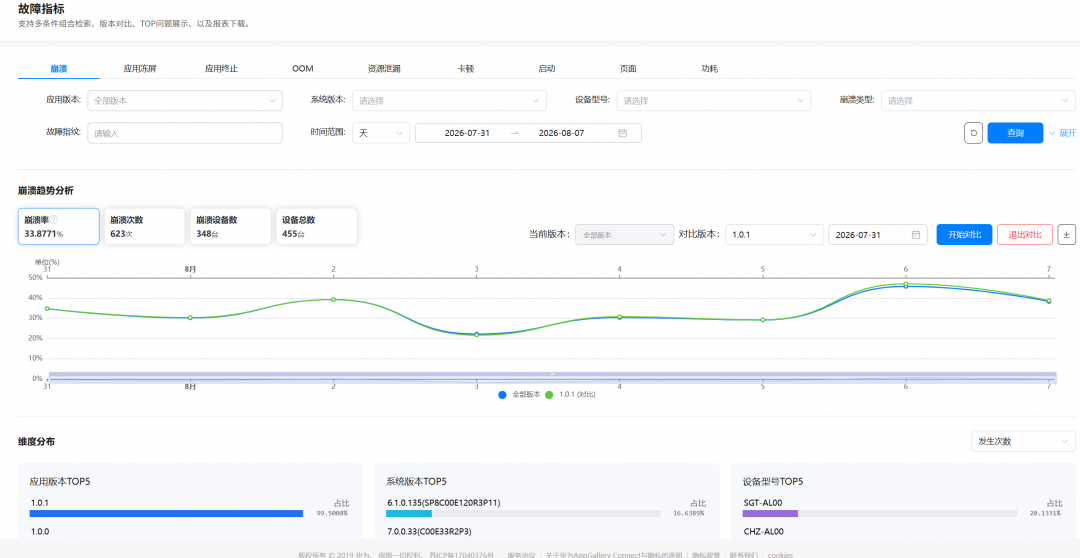Switch to the 页面 tab
Screen dimensions: 1080x558
[628, 69]
